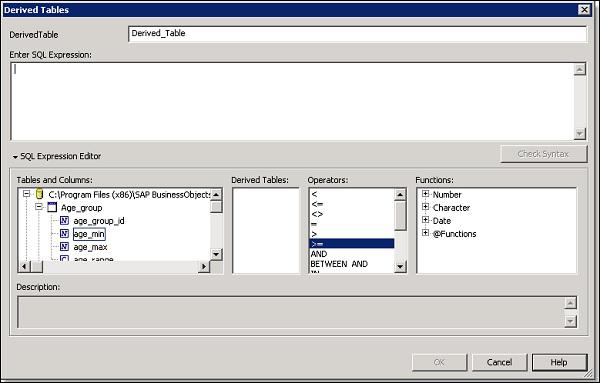
Task: Click inside the SQL Expression text area
Action: tap(292, 101)
